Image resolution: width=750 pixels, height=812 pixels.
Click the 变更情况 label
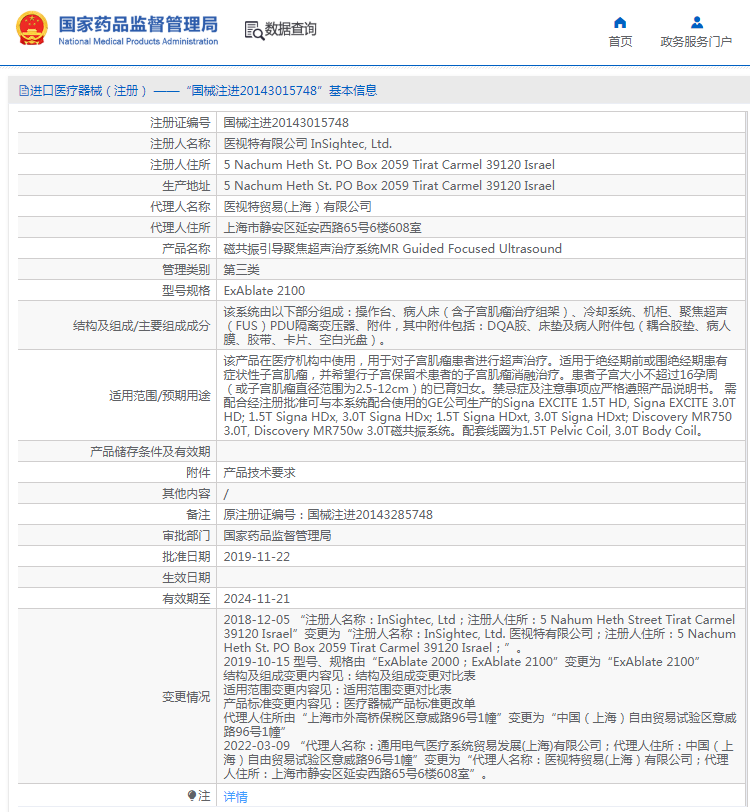[186, 697]
